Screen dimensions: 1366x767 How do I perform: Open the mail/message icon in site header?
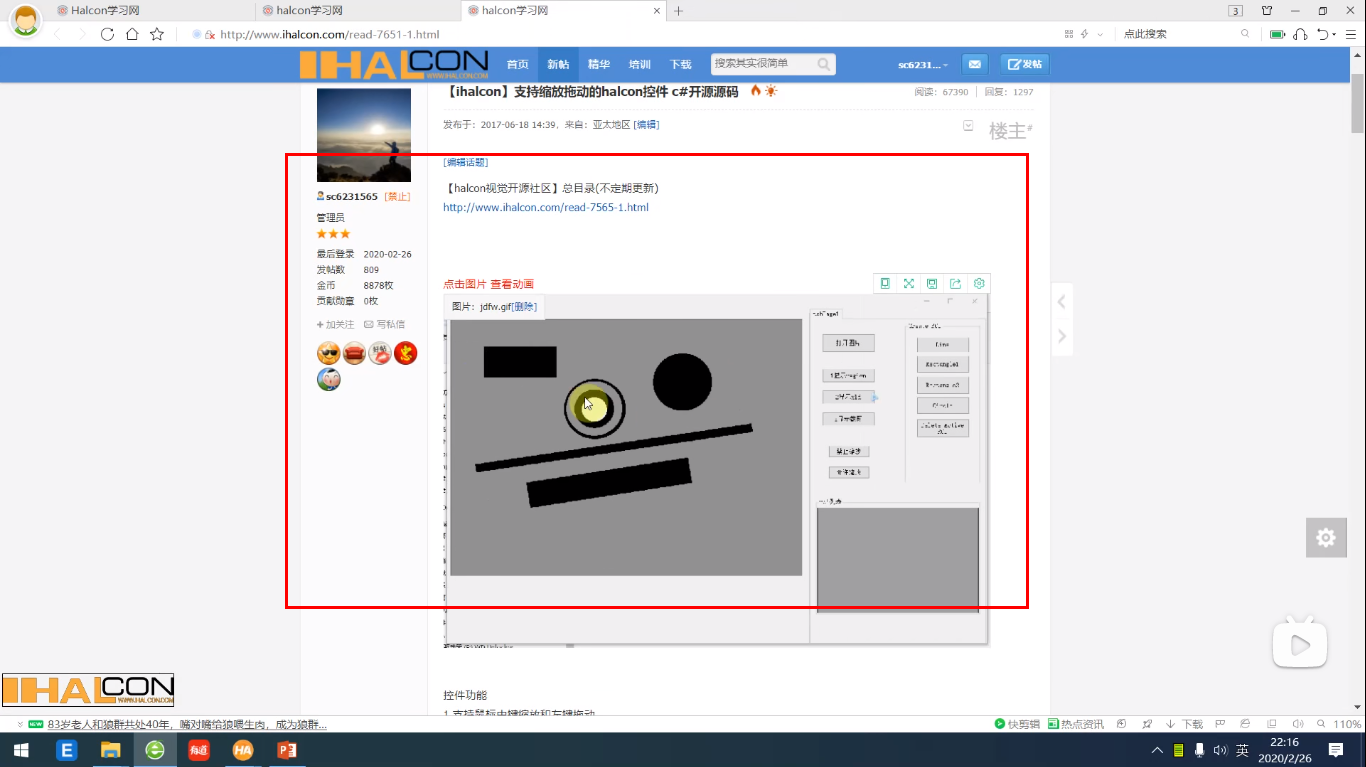coord(974,63)
